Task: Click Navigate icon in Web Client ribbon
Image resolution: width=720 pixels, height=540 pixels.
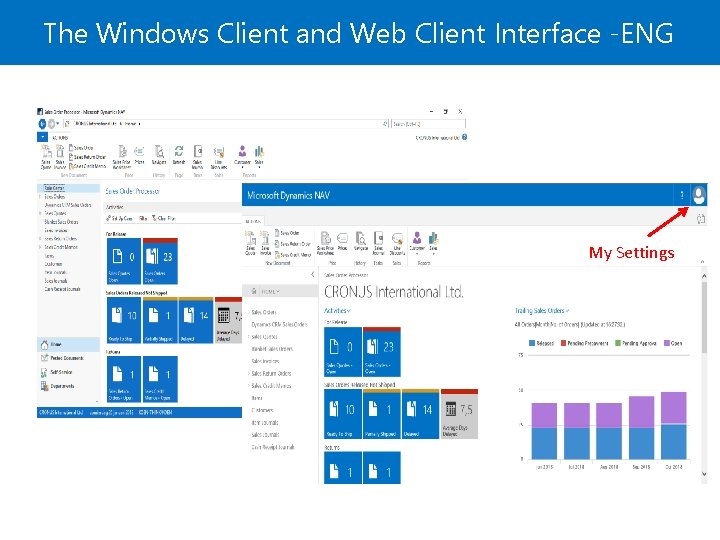Action: click(361, 241)
